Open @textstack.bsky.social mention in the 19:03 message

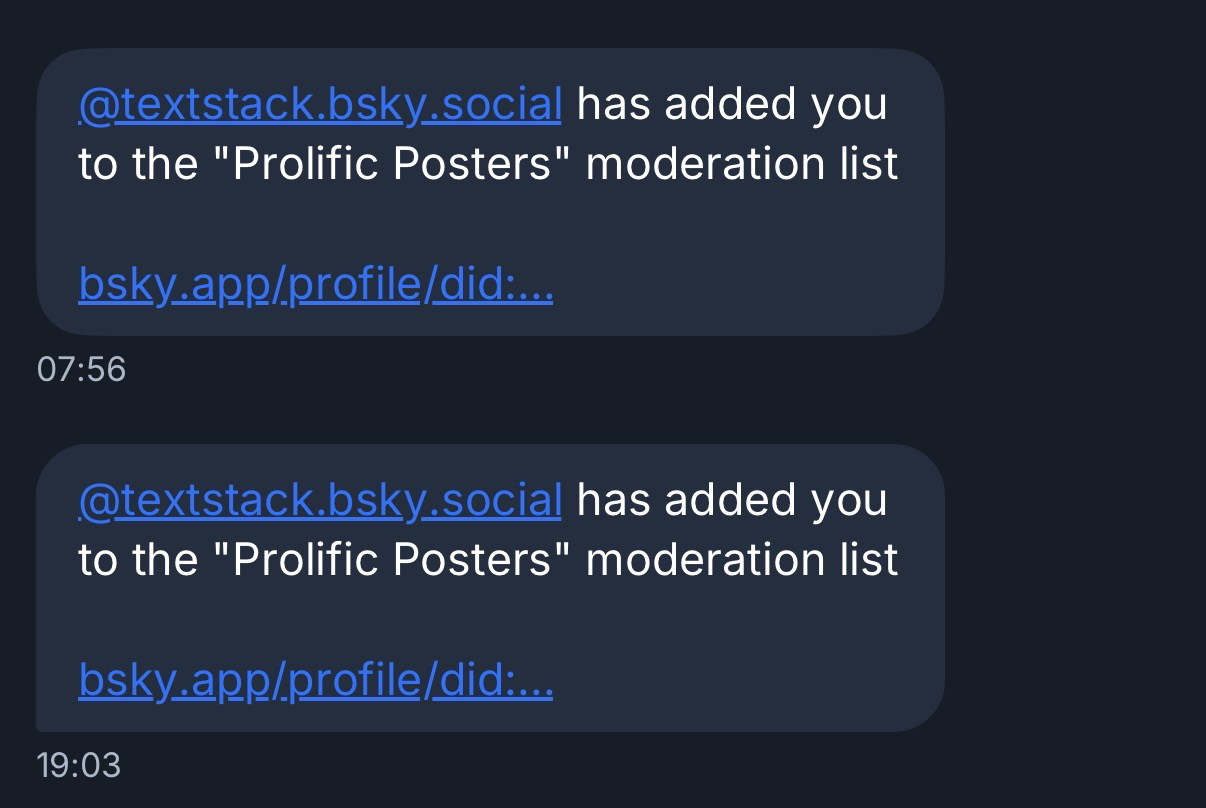[320, 500]
